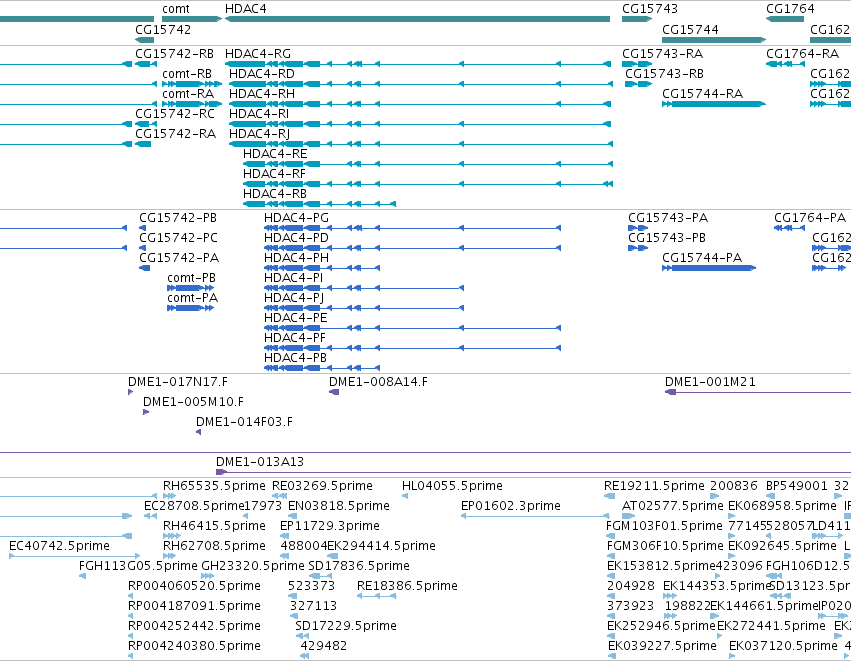Click transcript CG15742-RB label
The image size is (851, 661).
pyautogui.click(x=174, y=54)
